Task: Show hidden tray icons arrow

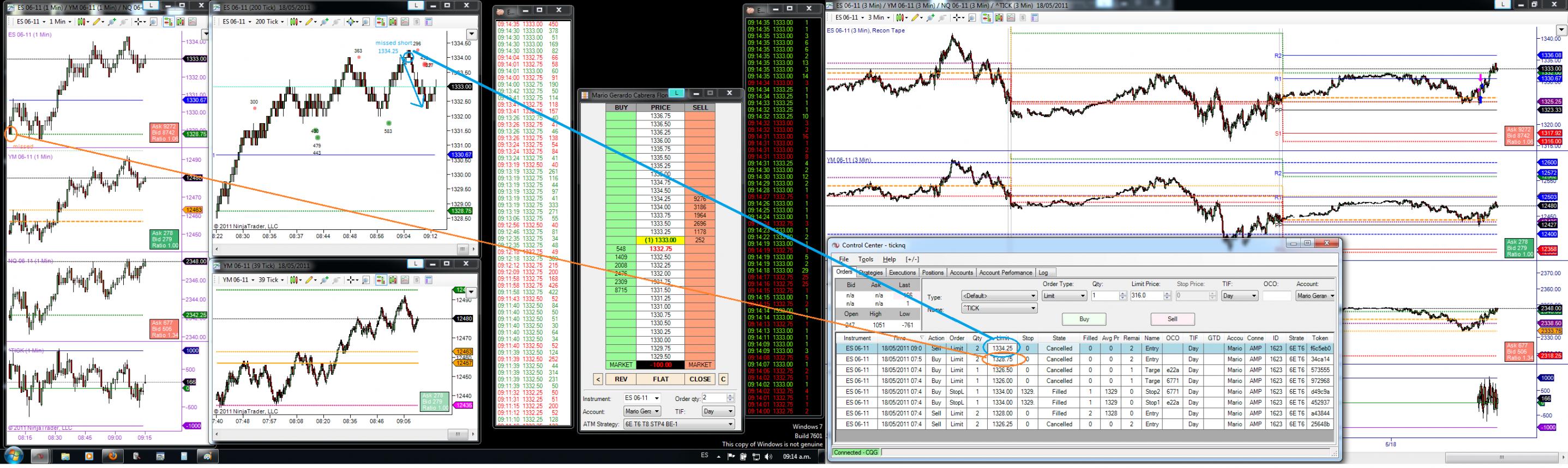Action: pyautogui.click(x=719, y=457)
